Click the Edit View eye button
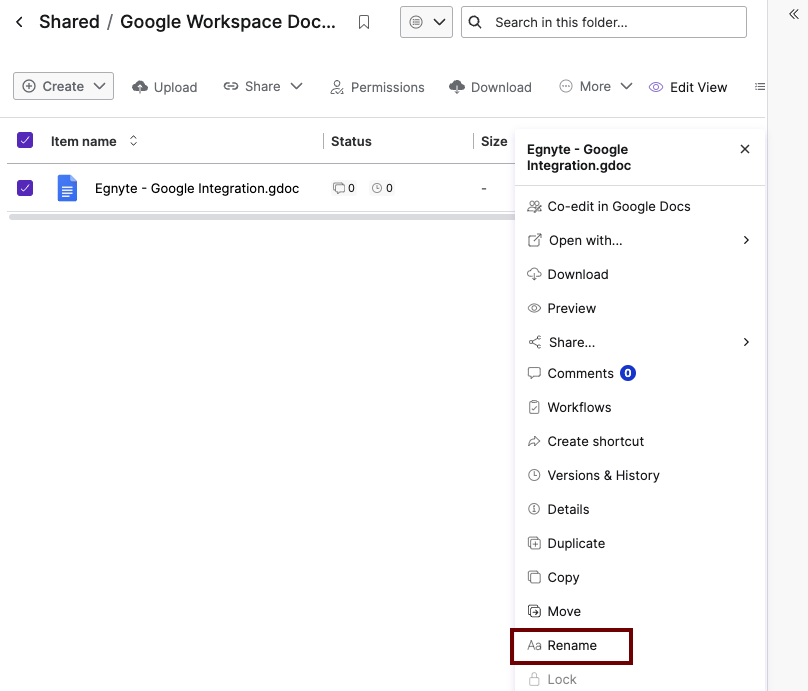The width and height of the screenshot is (808, 691). coord(687,87)
